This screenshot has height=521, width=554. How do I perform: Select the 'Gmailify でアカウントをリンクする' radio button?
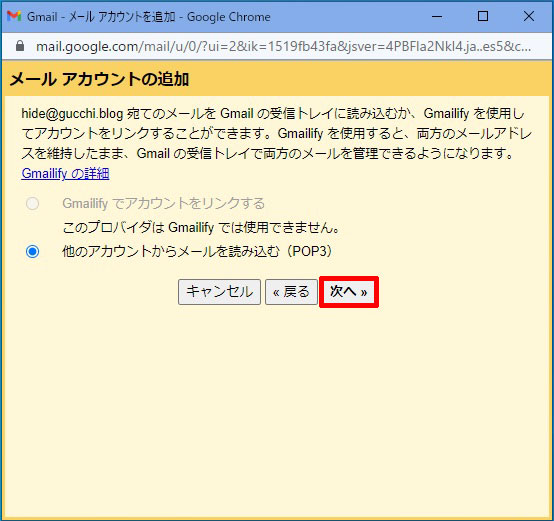[33, 203]
